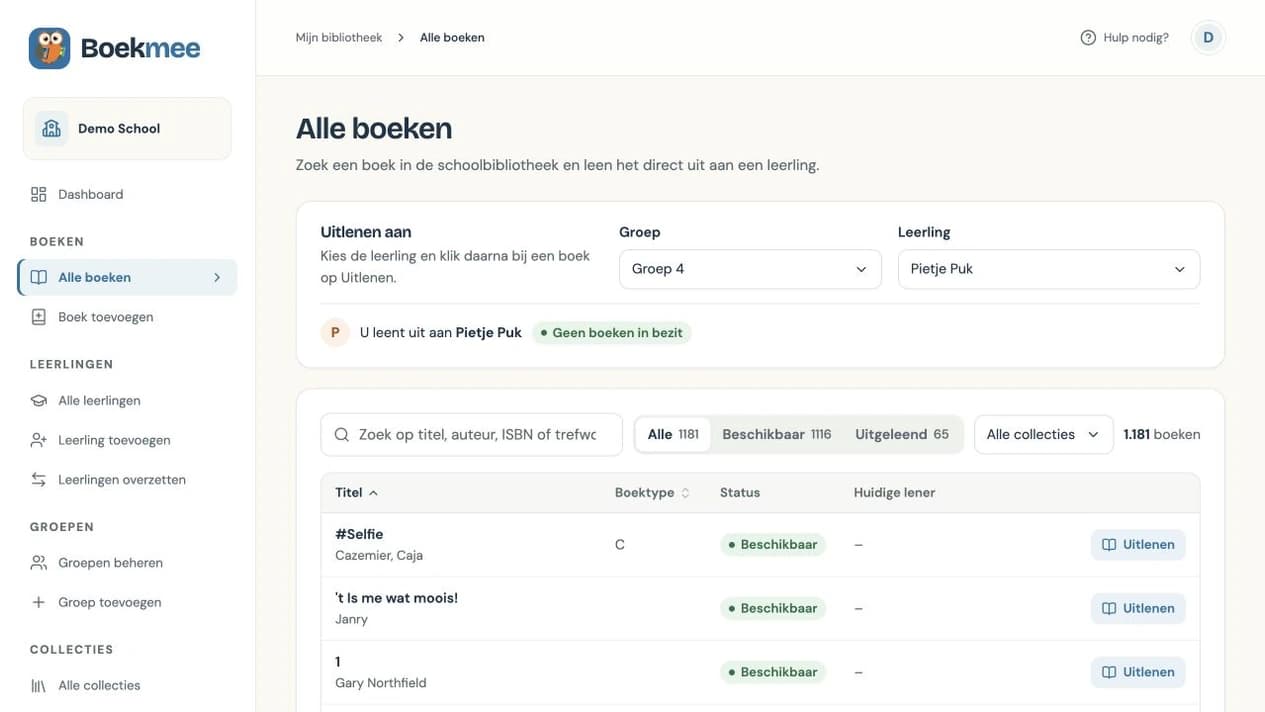Click the transfer arrows icon for Leerlingen overzetten
The image size is (1265, 712).
[39, 479]
